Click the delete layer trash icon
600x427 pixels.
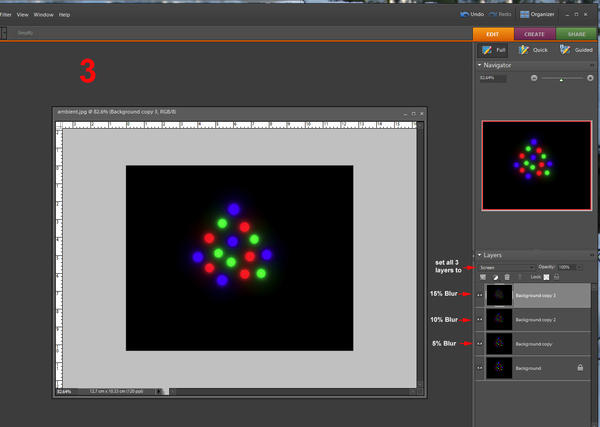click(x=507, y=277)
